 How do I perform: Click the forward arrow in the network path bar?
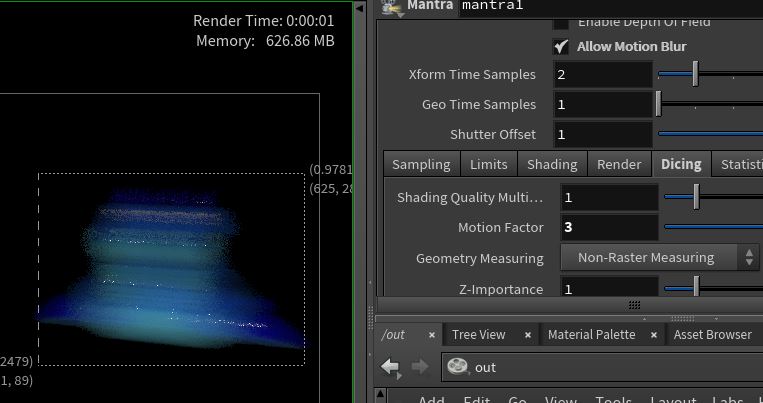pyautogui.click(x=419, y=367)
